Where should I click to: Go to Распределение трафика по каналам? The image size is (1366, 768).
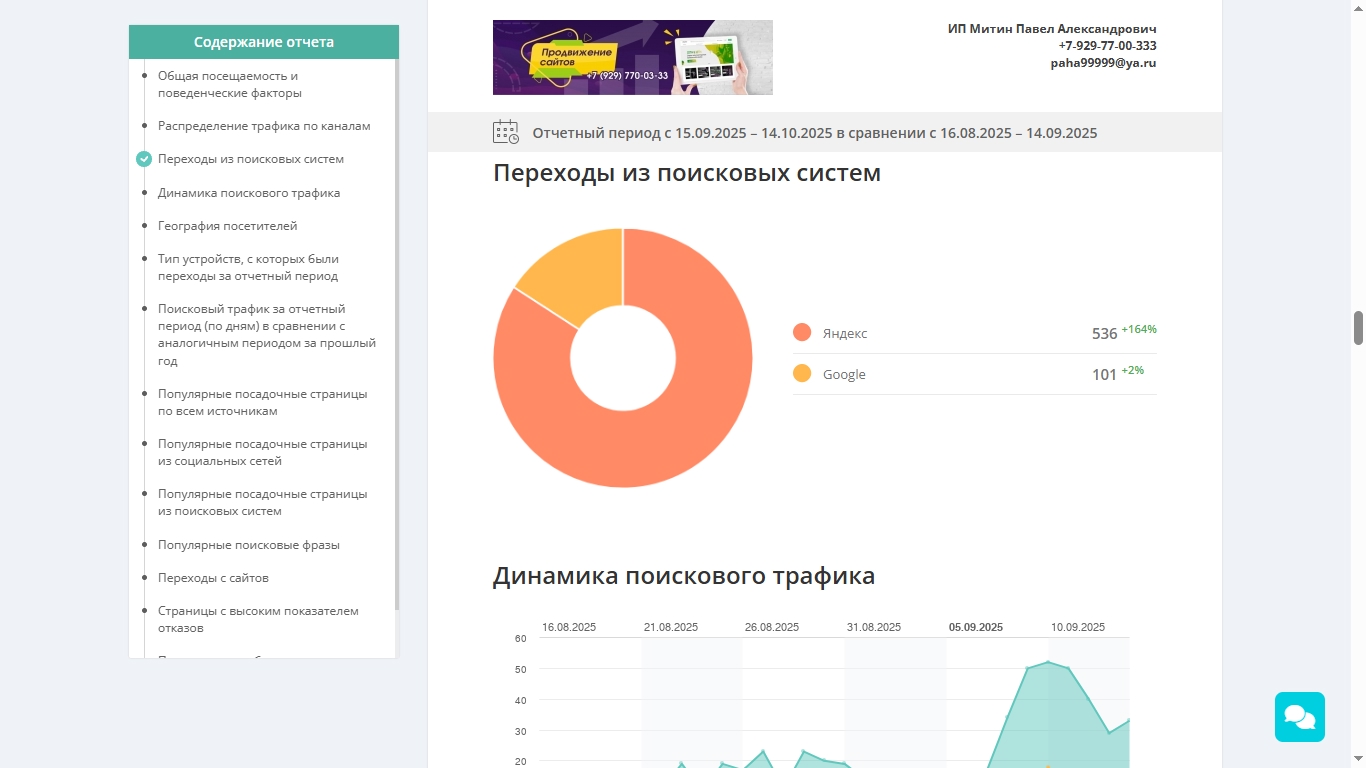tap(264, 126)
